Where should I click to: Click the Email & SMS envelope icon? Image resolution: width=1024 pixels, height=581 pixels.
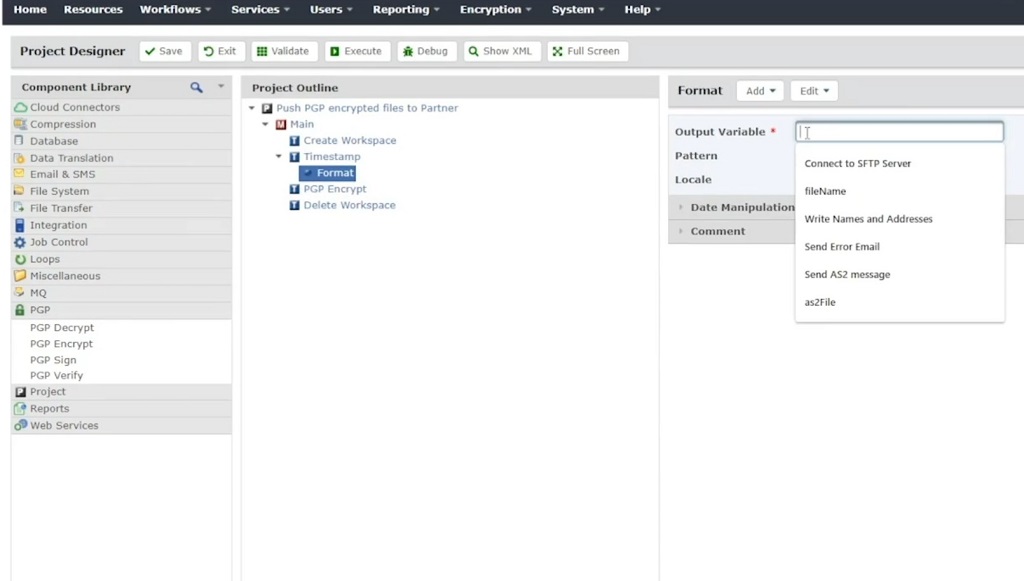[x=19, y=174]
